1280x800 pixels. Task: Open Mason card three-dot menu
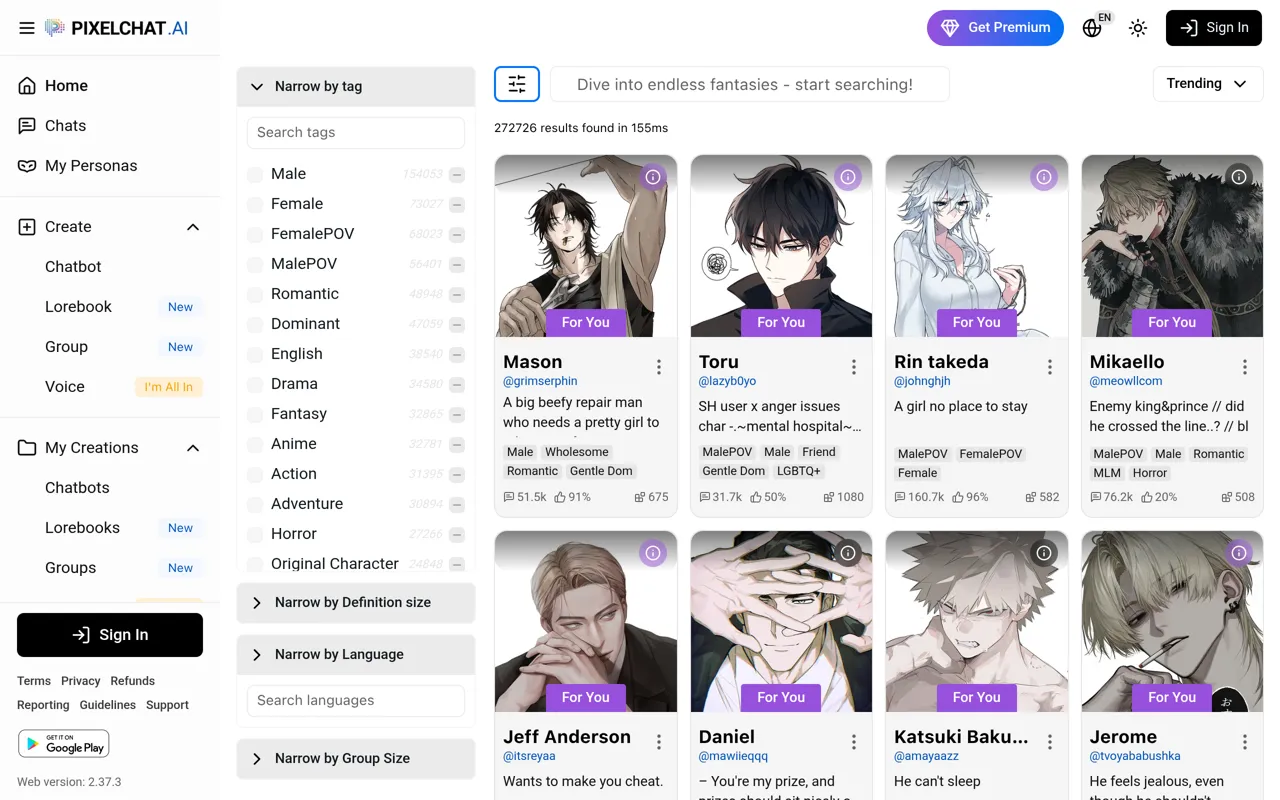pyautogui.click(x=659, y=367)
